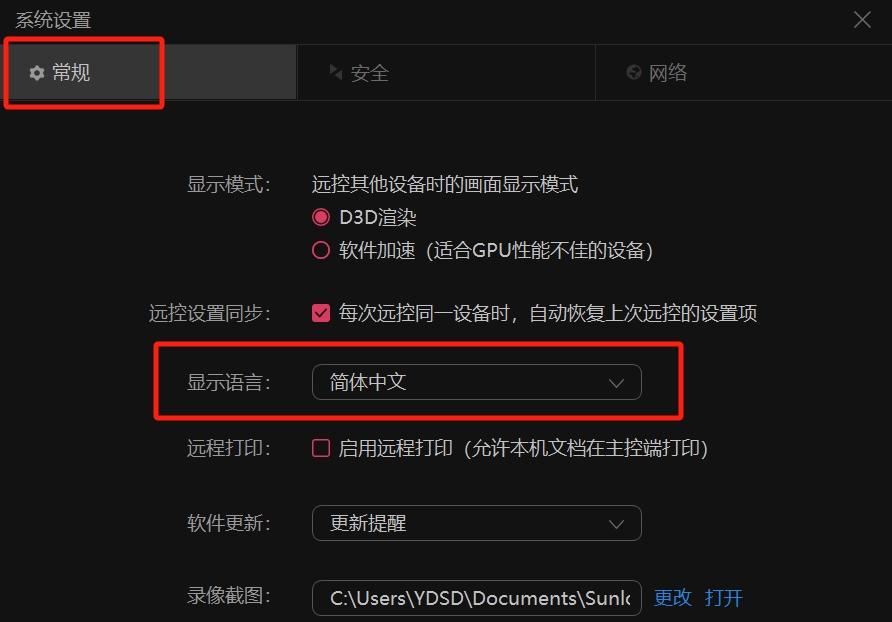Screen dimensions: 892x622
Task: Enable the 启用远程打印 checkbox
Action: [x=321, y=448]
